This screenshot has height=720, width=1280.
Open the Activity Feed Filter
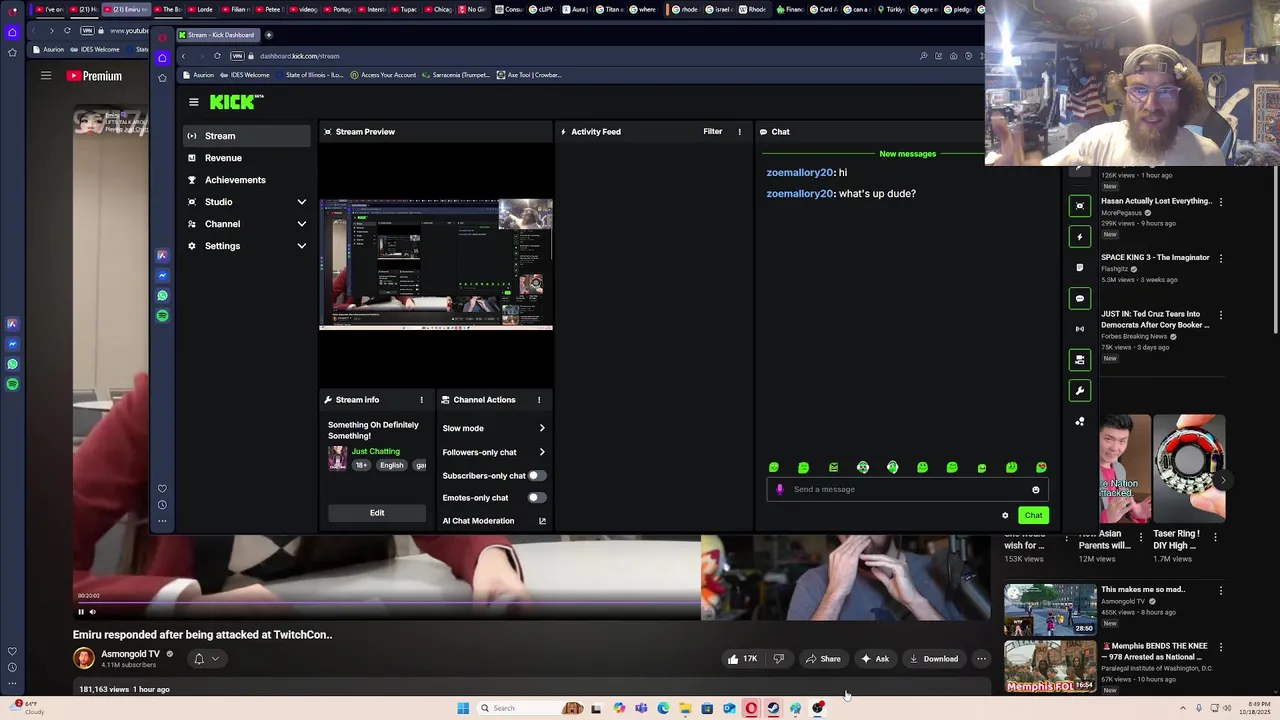pos(712,132)
